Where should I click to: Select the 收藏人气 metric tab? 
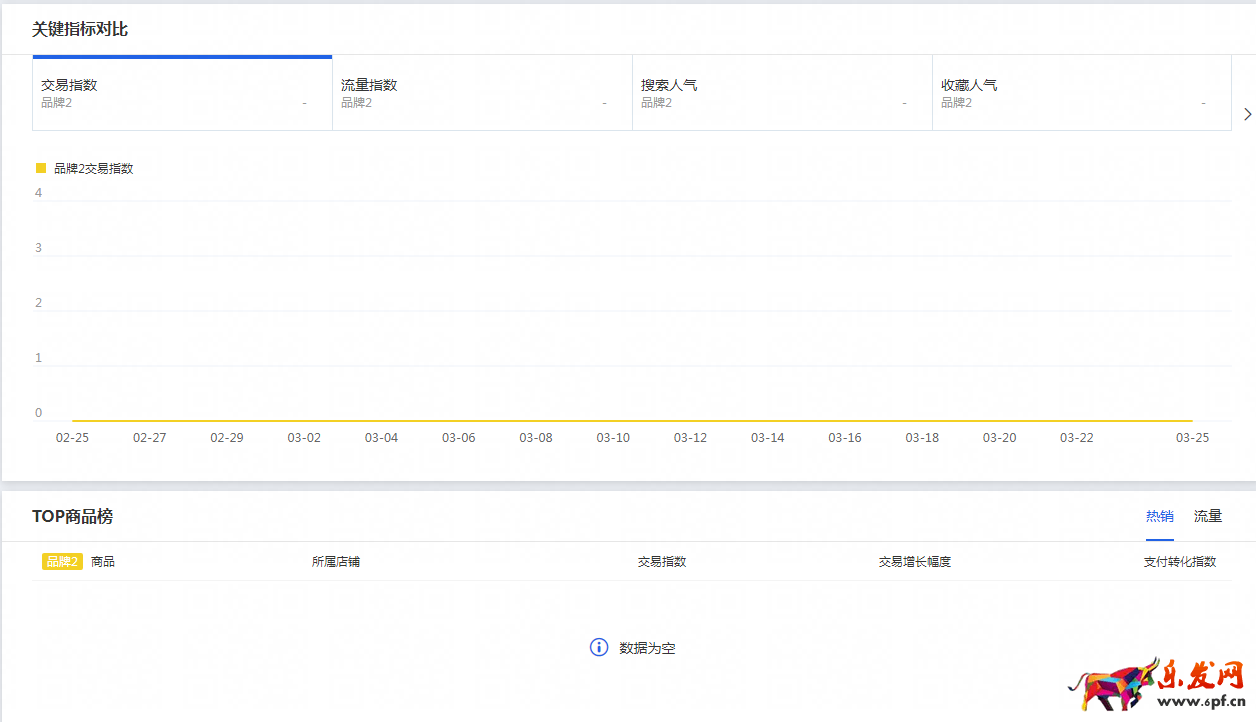pyautogui.click(x=1081, y=93)
